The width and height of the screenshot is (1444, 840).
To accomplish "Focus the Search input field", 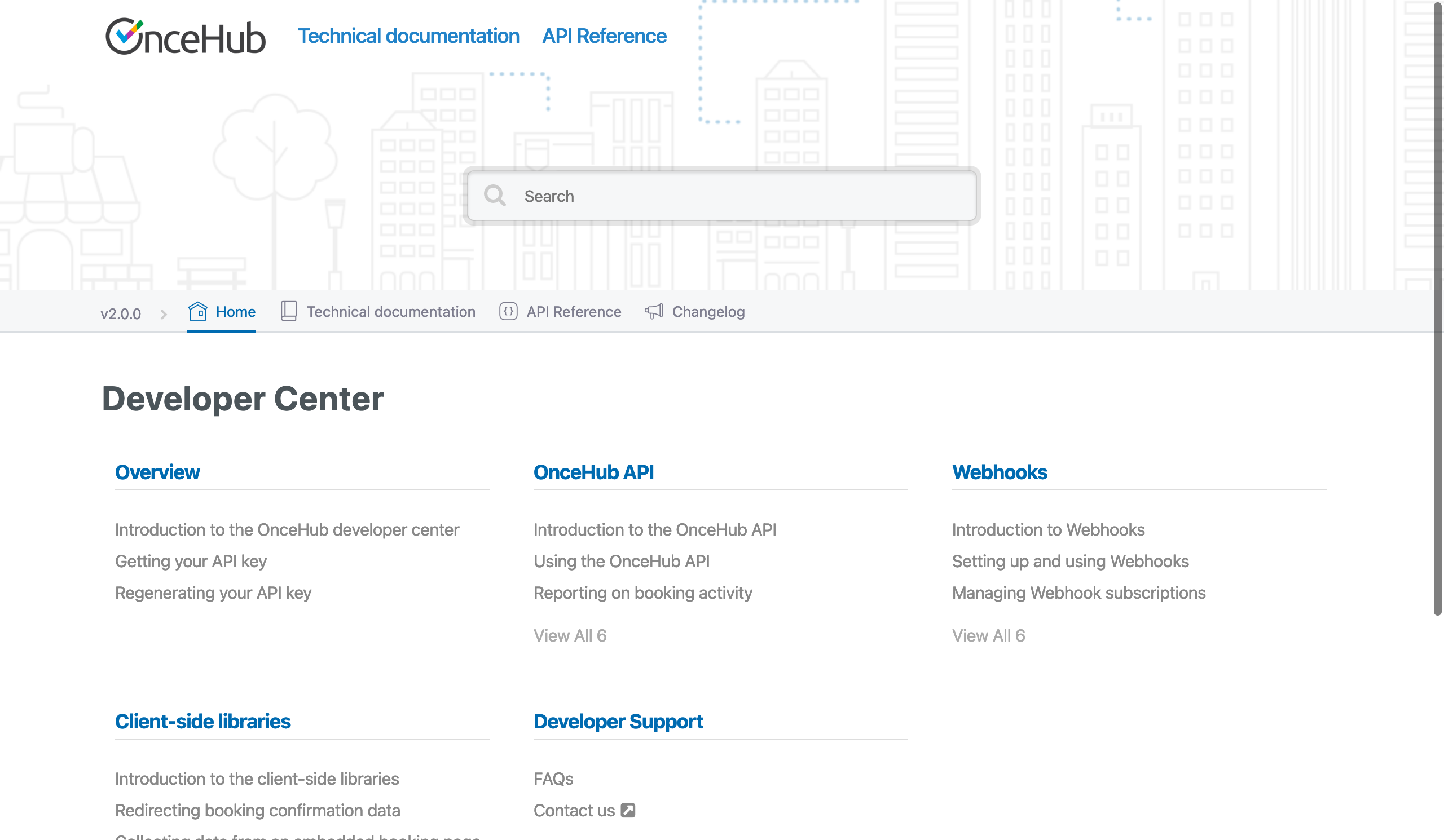I will pyautogui.click(x=722, y=196).
